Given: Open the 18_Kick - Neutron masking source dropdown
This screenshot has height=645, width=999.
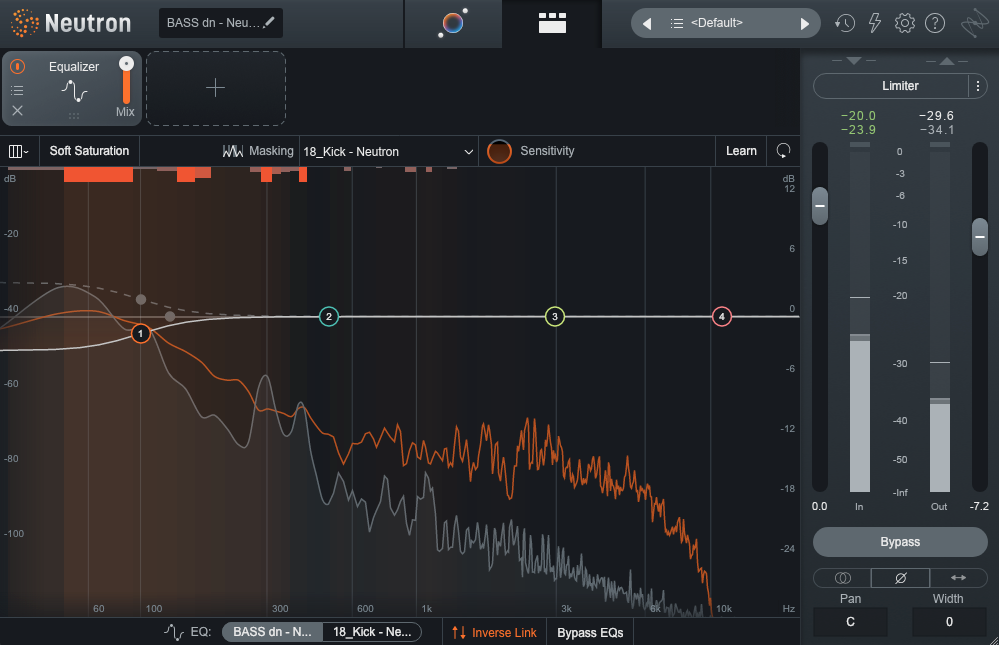Looking at the screenshot, I should click(x=389, y=152).
